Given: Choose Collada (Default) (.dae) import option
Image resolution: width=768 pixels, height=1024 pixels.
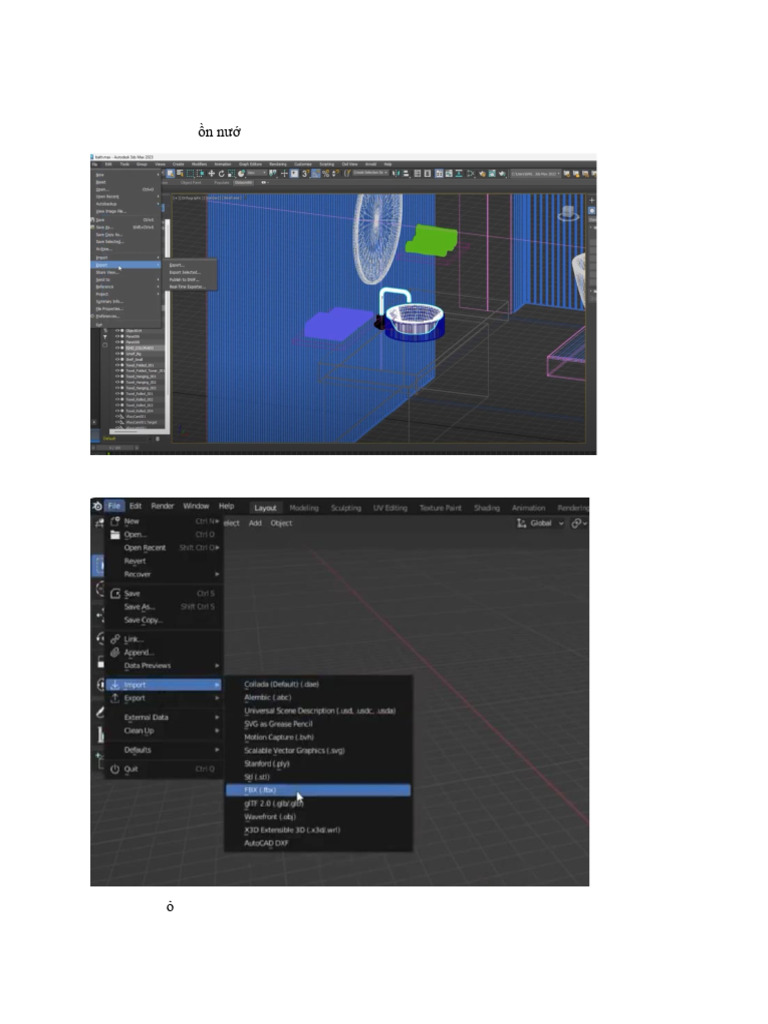Looking at the screenshot, I should (318, 684).
